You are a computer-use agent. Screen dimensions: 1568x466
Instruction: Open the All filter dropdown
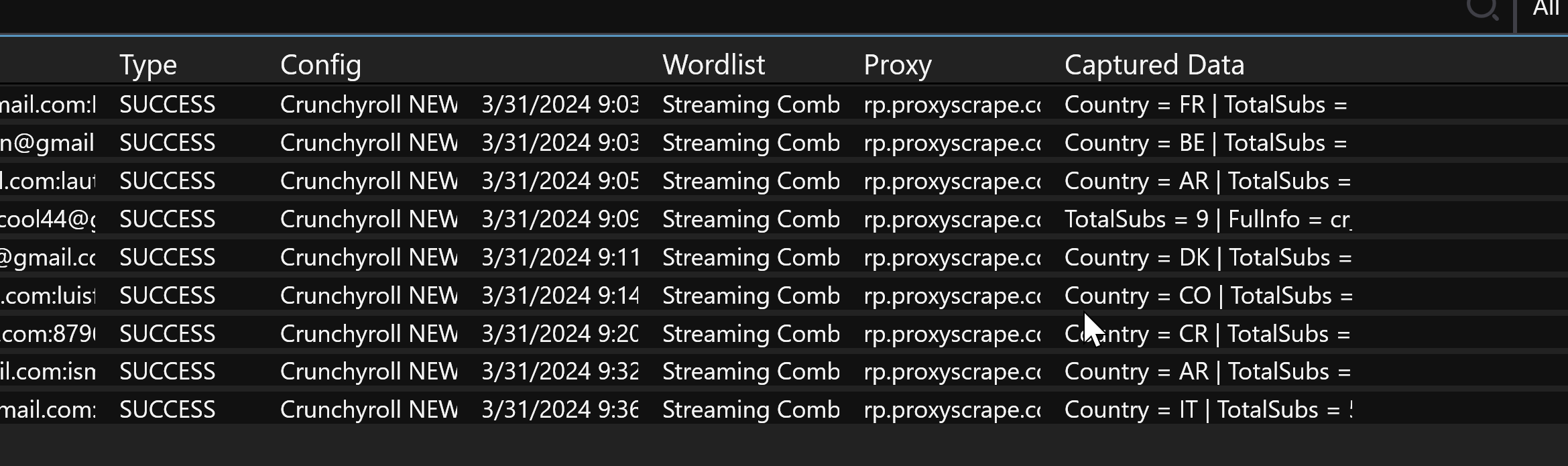[x=1545, y=9]
